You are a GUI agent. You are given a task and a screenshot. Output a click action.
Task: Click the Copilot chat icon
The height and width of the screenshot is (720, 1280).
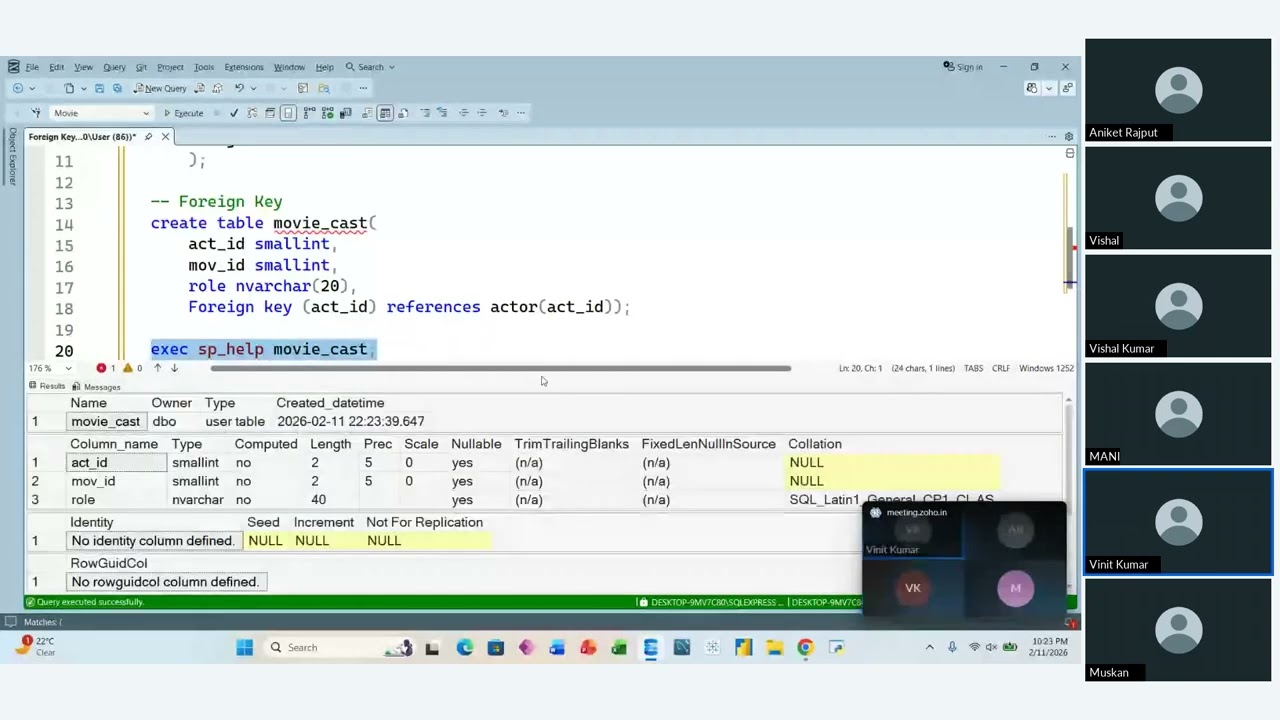(x=1032, y=88)
